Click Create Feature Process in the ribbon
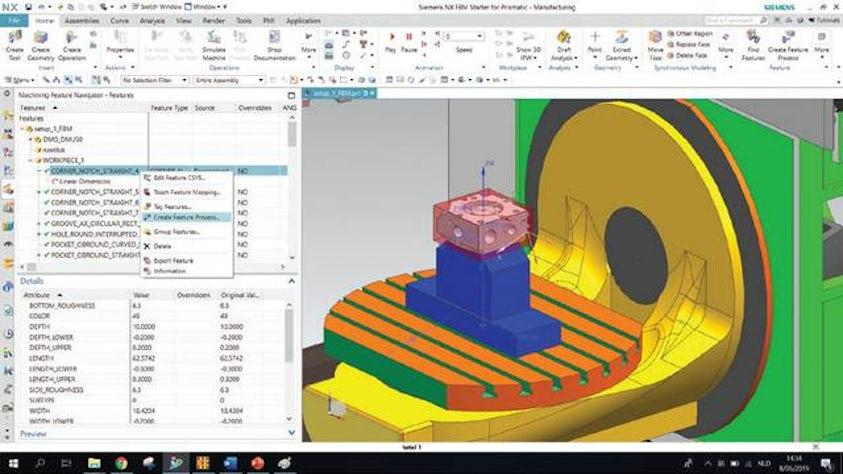The width and height of the screenshot is (843, 474). (788, 44)
